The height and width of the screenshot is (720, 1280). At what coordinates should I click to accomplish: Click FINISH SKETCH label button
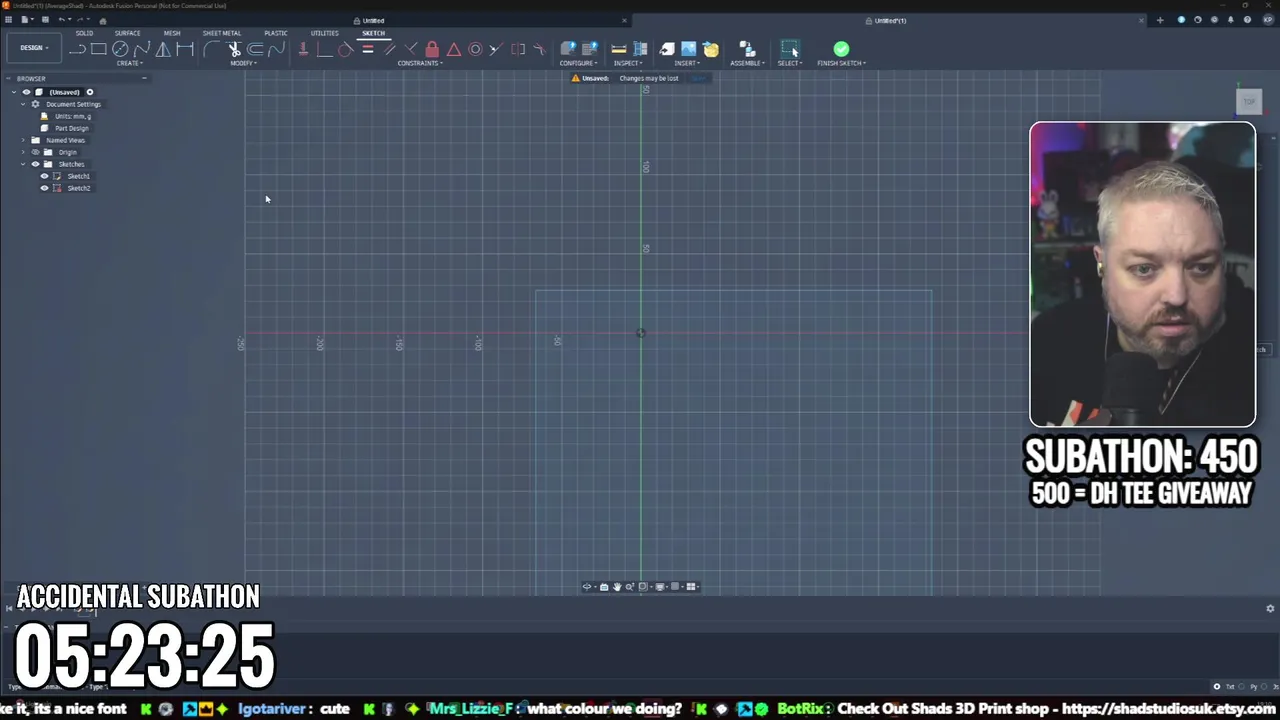(841, 63)
